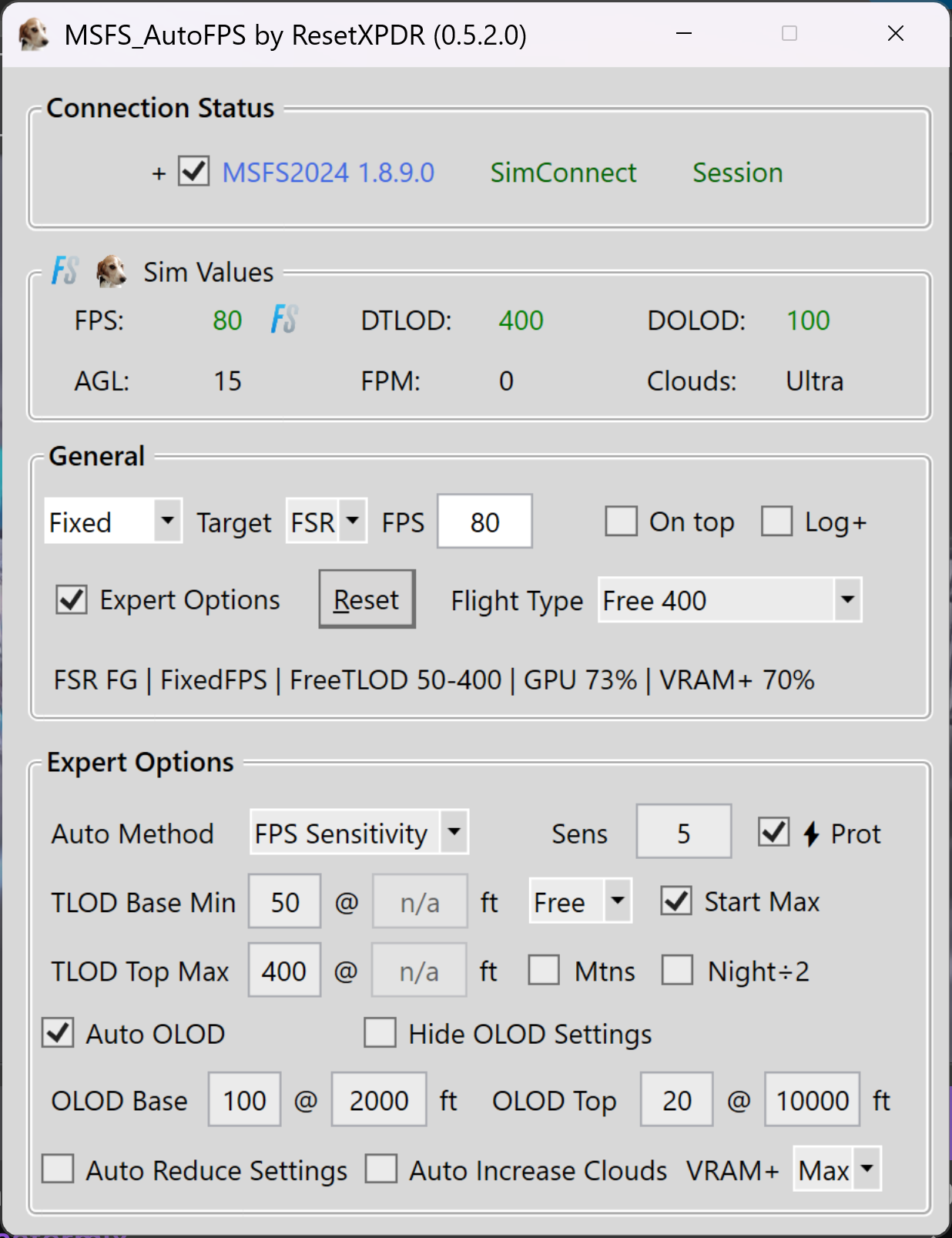This screenshot has width=952, height=1238.
Task: Enable Auto Reduce Settings checkbox
Action: pos(58,1169)
